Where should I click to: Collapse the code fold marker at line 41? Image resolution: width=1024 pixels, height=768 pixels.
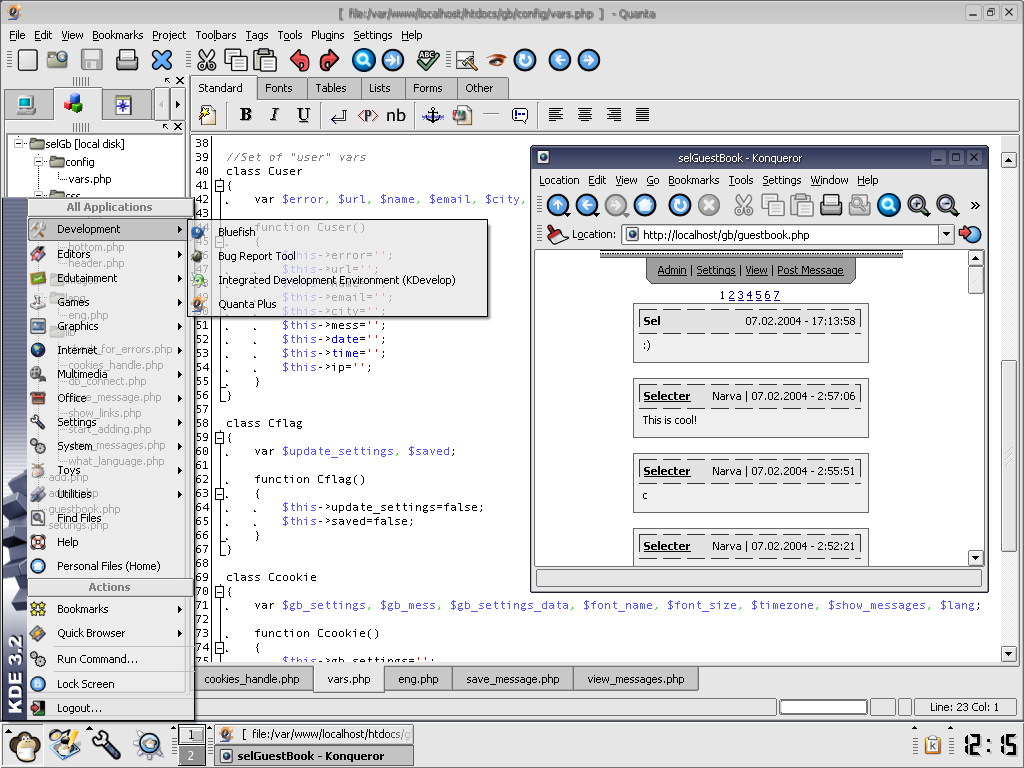220,185
